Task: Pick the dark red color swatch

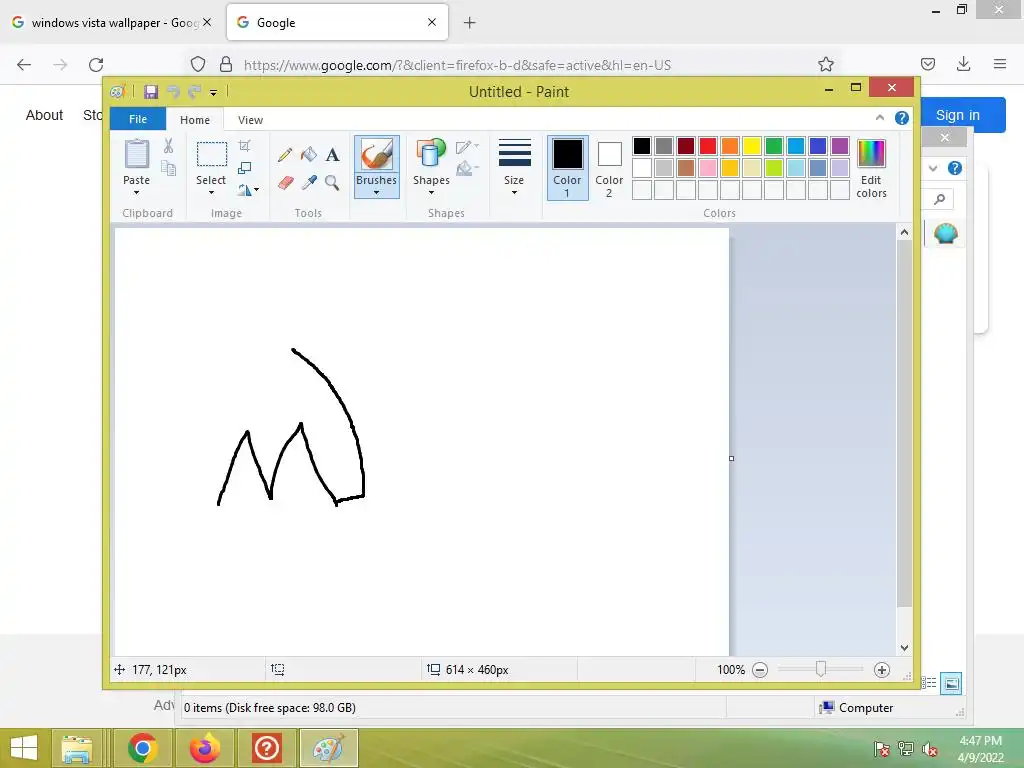Action: 686,146
